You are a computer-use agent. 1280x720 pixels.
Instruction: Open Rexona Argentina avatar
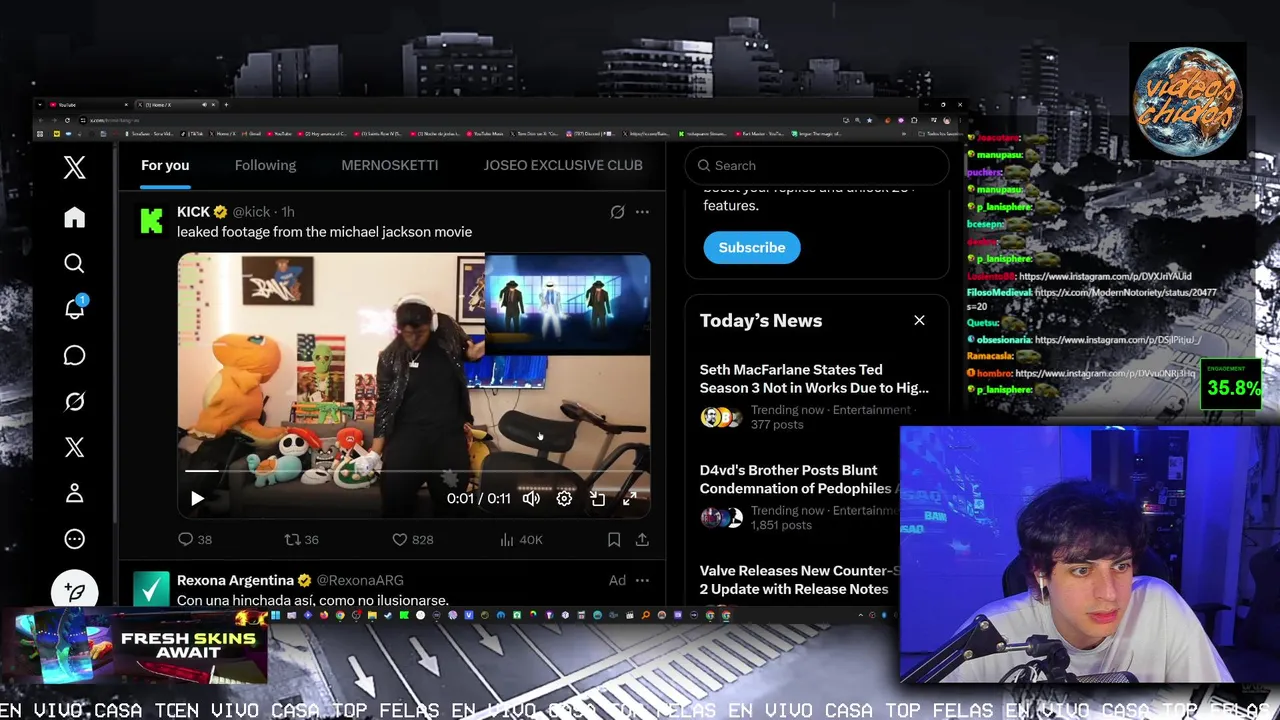[x=151, y=589]
